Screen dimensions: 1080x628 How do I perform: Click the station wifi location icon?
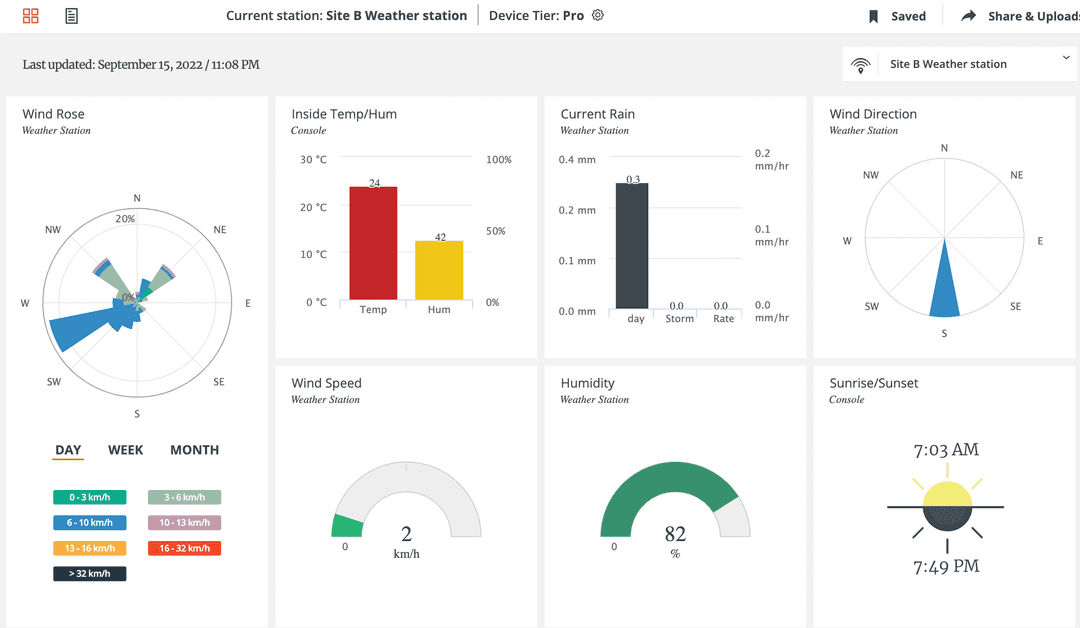point(860,65)
